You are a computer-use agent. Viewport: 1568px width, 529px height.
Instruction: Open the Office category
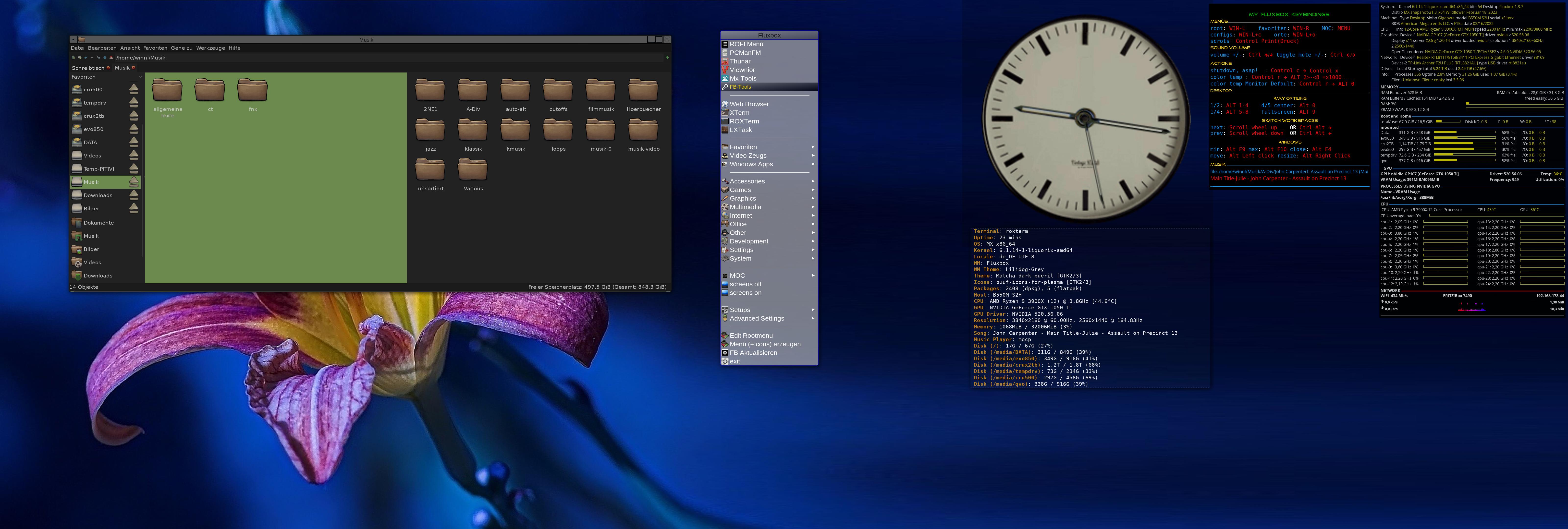pos(769,224)
